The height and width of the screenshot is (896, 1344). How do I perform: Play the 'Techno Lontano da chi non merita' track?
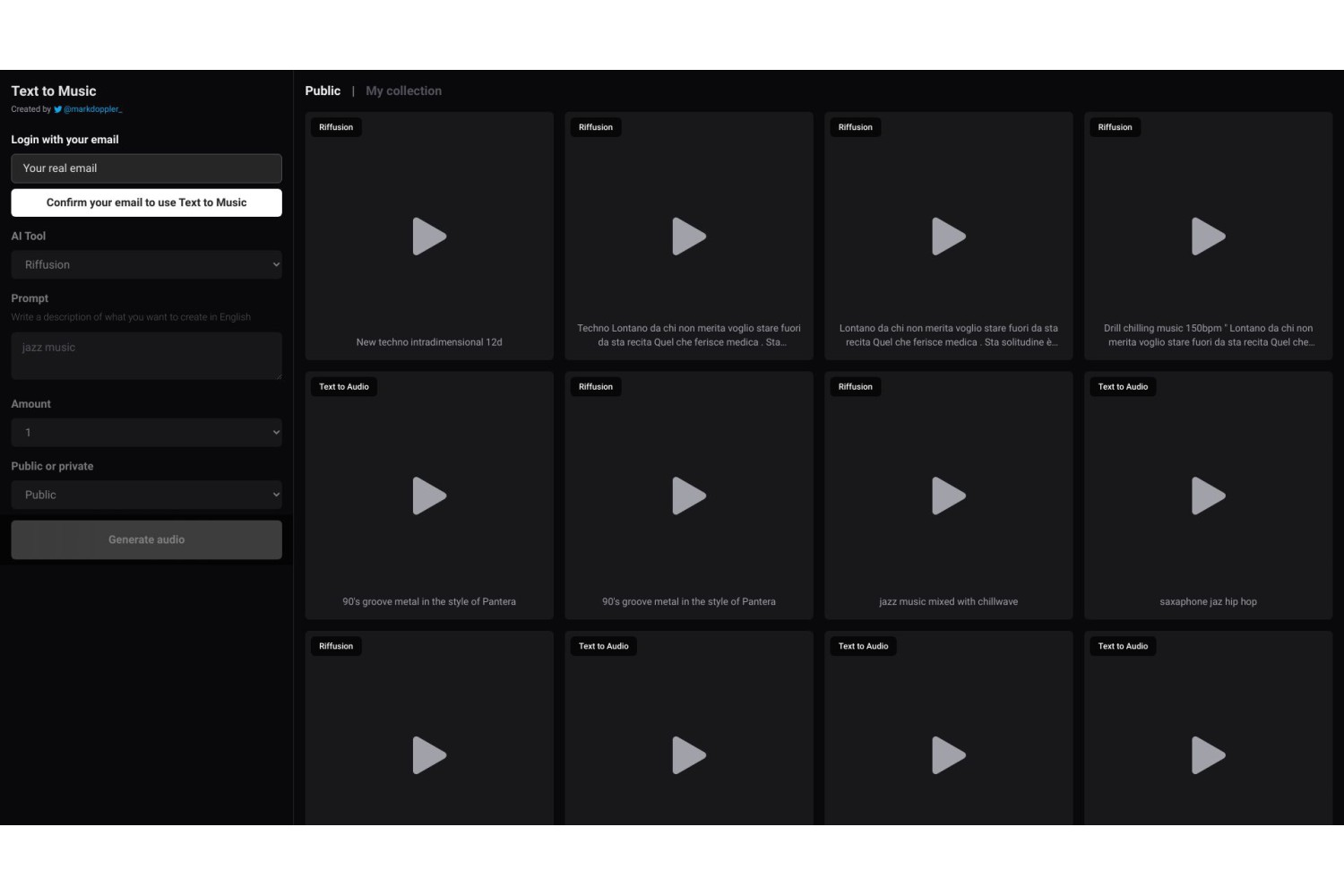pyautogui.click(x=689, y=237)
